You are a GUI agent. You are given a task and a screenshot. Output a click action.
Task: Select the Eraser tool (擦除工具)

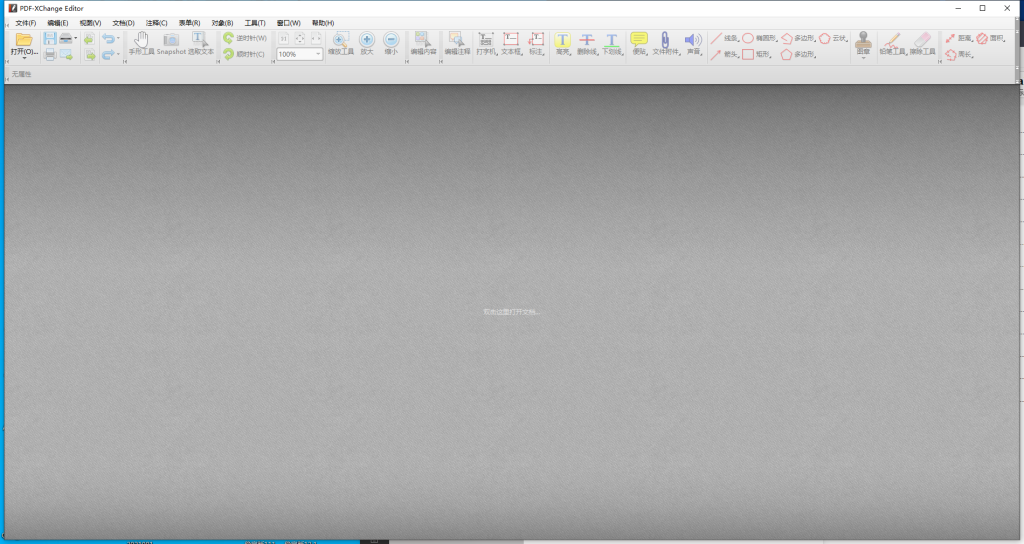pos(922,44)
